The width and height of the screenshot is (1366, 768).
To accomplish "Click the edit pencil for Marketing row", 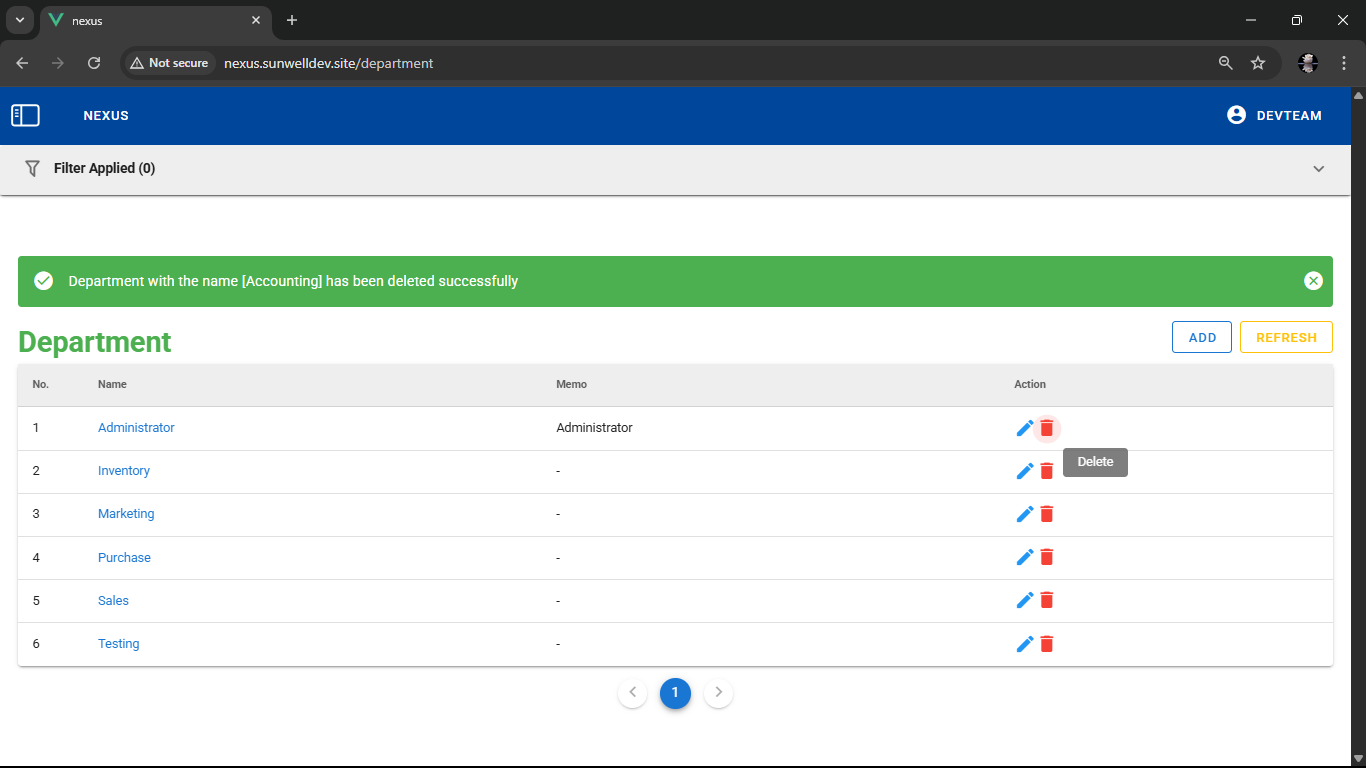I will [x=1024, y=514].
